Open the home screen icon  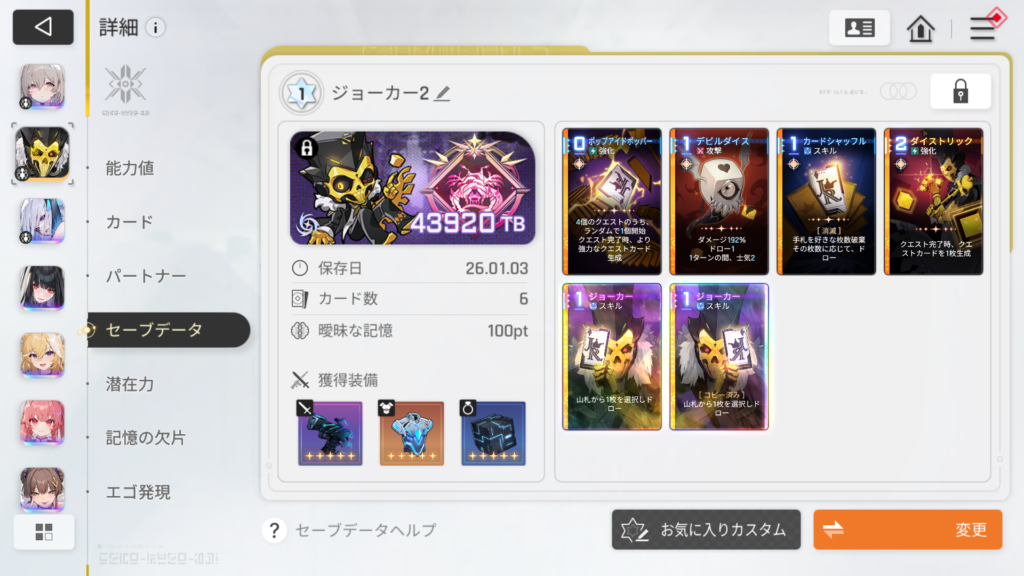click(920, 28)
